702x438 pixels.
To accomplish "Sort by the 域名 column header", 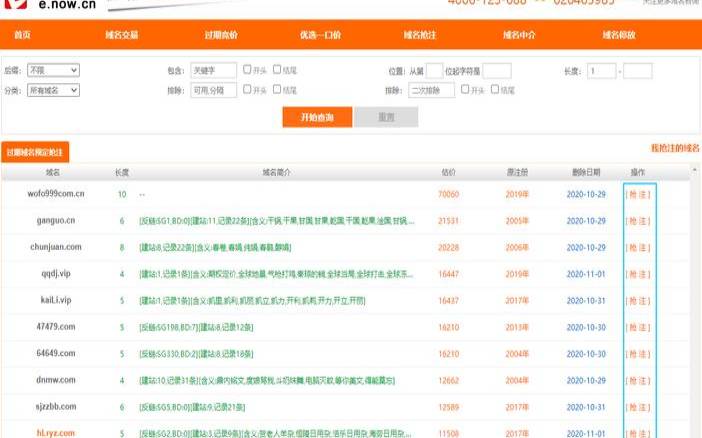I will click(x=53, y=172).
